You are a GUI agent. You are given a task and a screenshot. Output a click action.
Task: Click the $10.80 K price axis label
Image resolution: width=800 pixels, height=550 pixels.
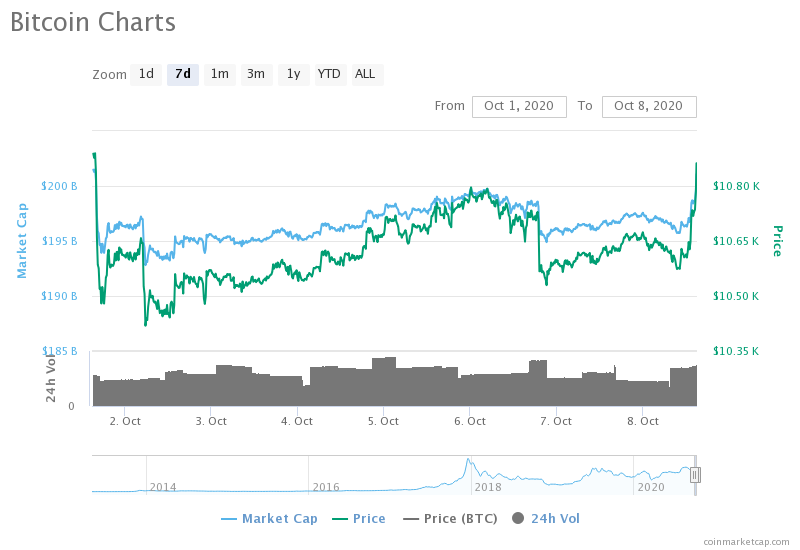coord(736,186)
